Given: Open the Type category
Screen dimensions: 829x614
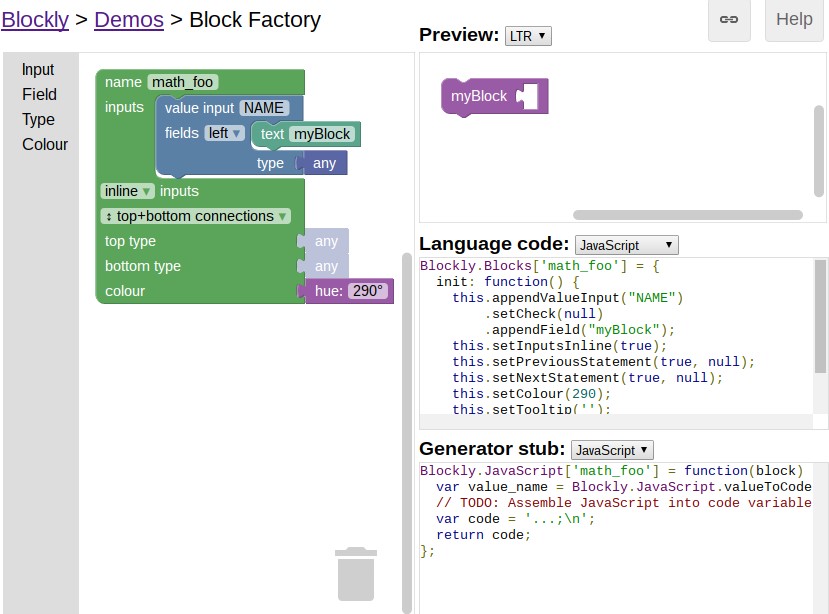Looking at the screenshot, I should [38, 119].
